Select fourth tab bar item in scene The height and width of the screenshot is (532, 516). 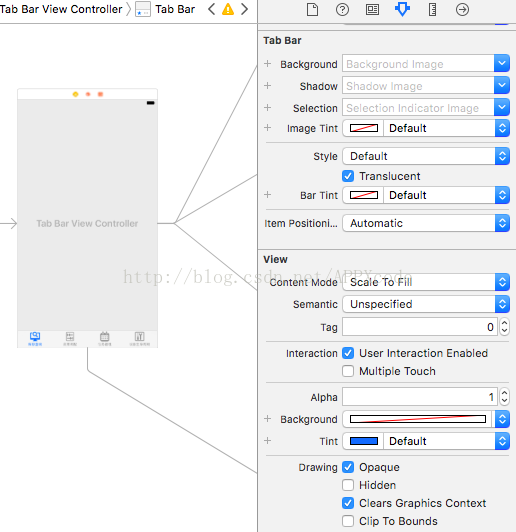click(139, 339)
